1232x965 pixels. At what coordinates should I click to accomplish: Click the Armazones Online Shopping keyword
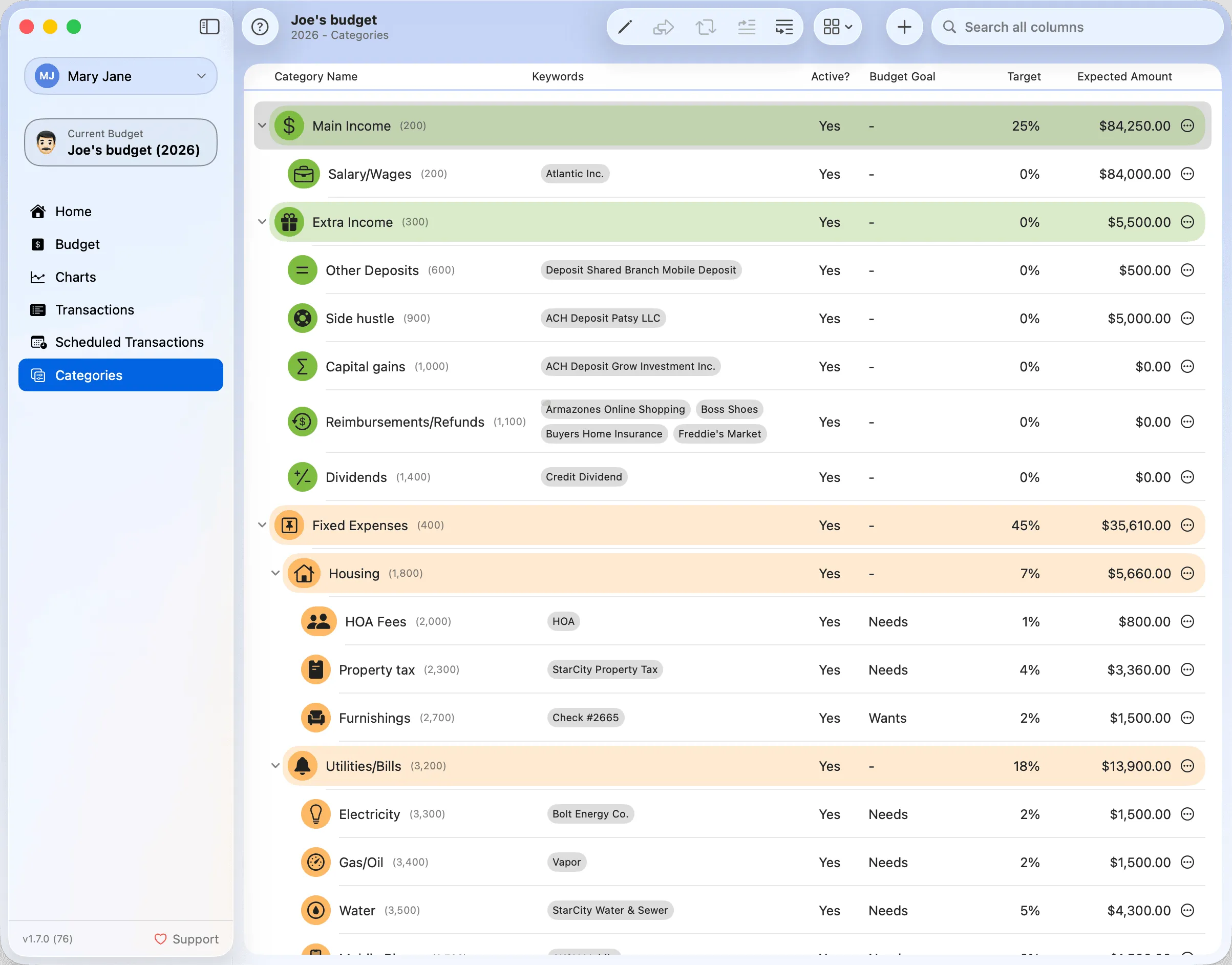[615, 409]
